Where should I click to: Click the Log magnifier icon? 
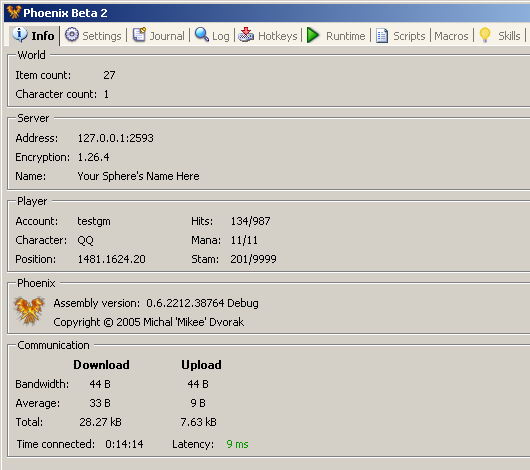click(x=202, y=35)
